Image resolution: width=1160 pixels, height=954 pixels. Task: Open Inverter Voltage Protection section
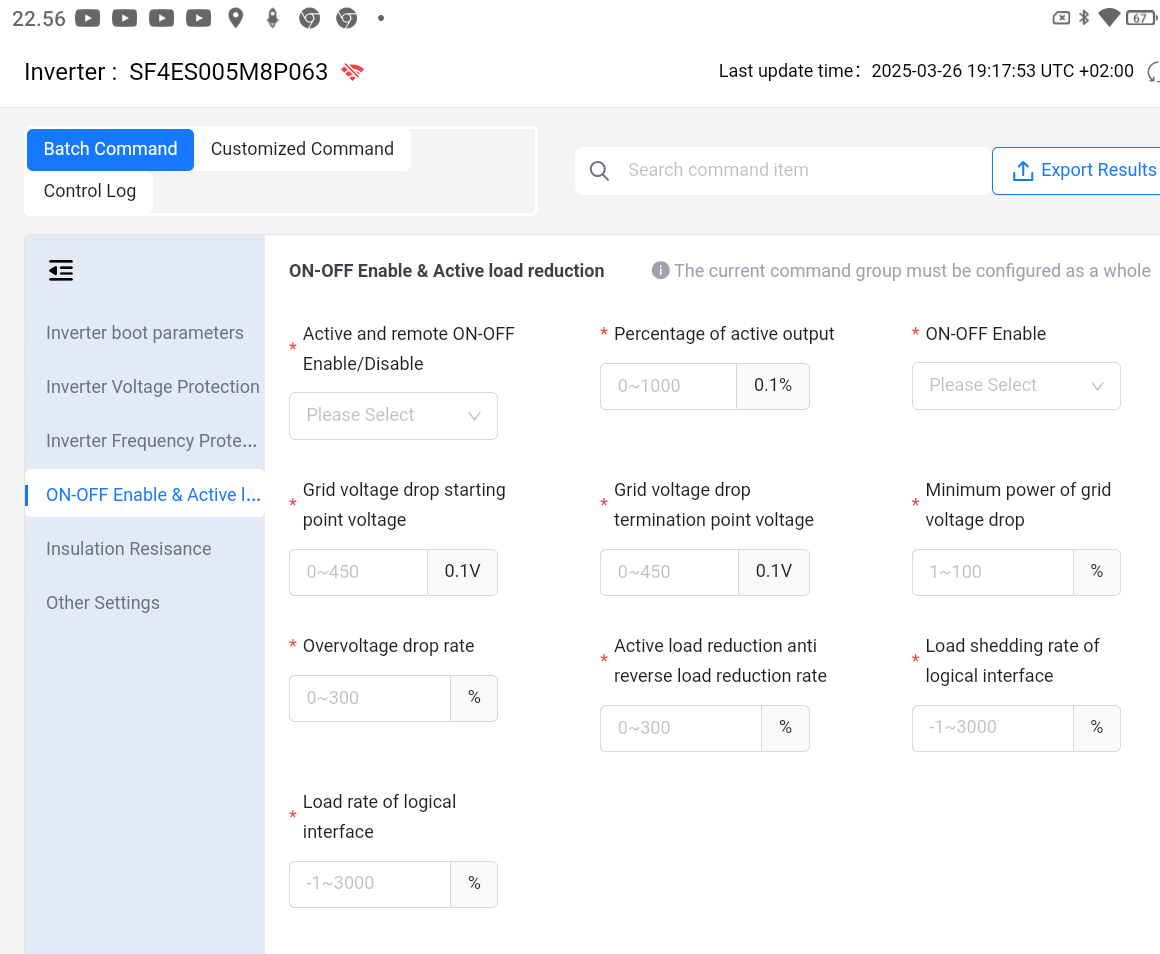(152, 387)
